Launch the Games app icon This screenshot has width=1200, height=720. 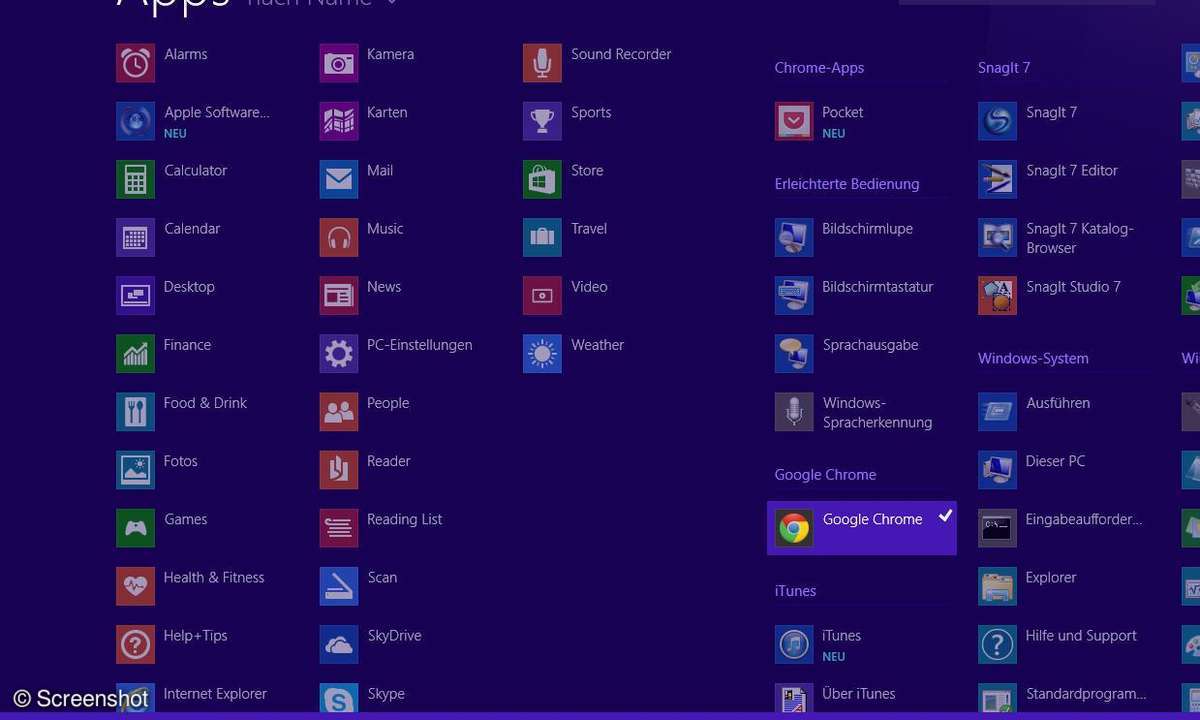[135, 527]
